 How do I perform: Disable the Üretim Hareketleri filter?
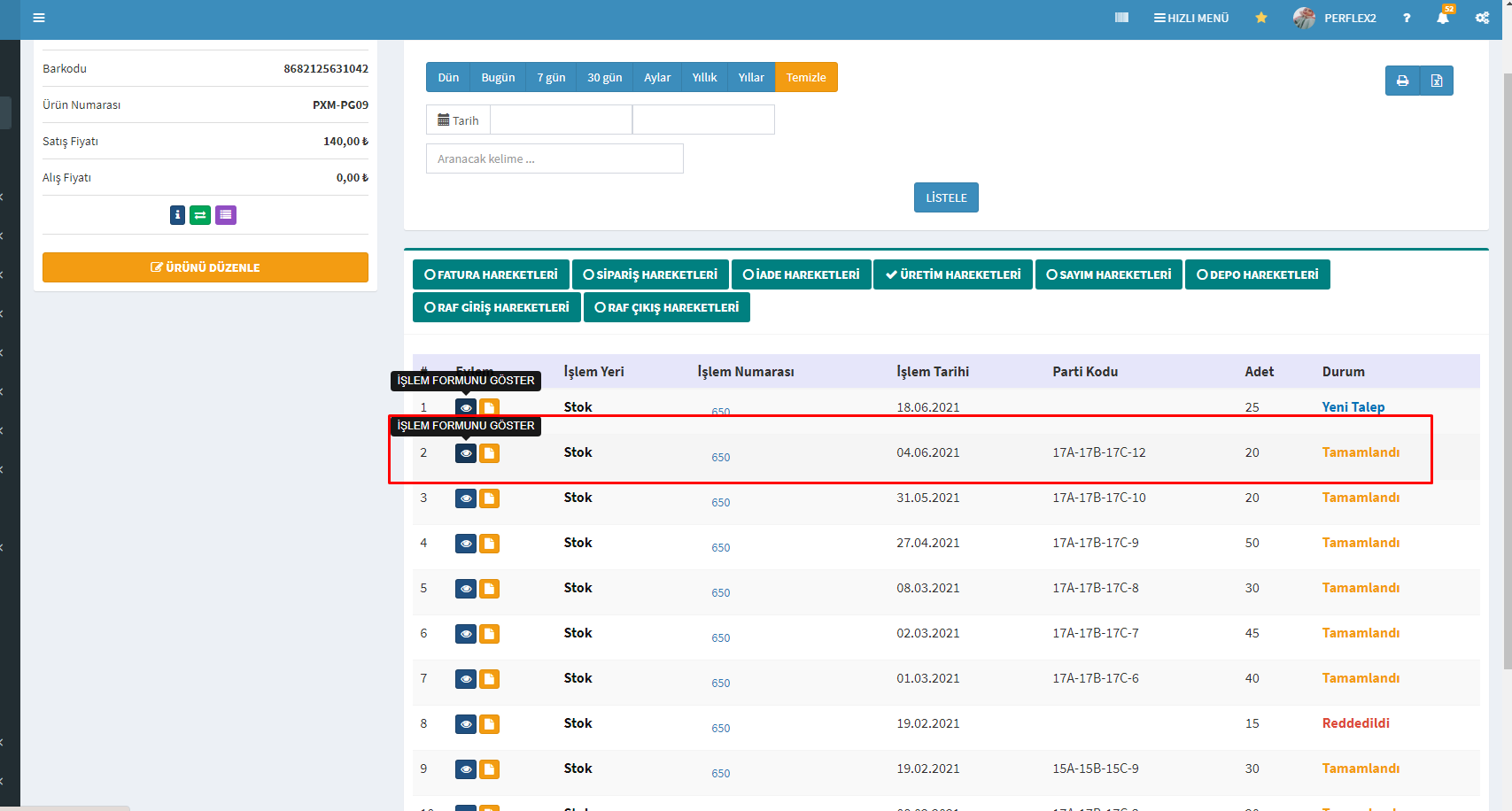coord(952,274)
